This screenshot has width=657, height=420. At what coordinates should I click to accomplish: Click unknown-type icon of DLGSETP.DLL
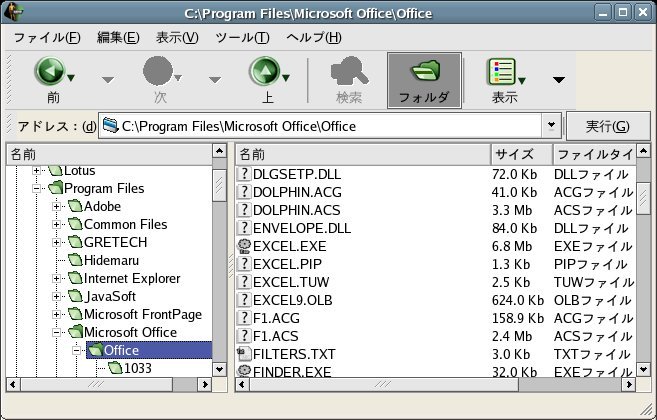click(244, 174)
